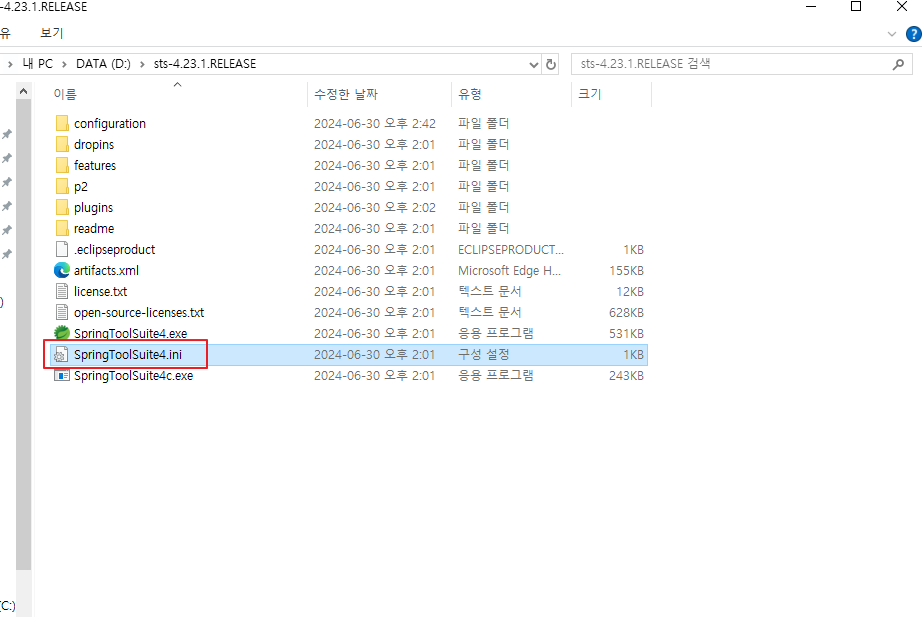
Task: Click the SpringToolSuite4c.exe application icon
Action: coord(62,375)
